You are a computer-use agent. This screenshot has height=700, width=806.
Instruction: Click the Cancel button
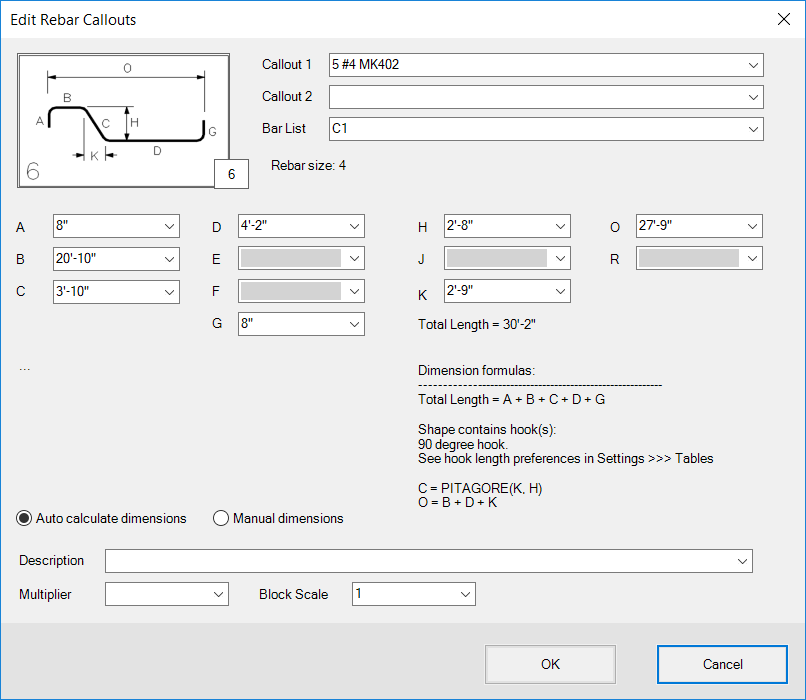722,665
